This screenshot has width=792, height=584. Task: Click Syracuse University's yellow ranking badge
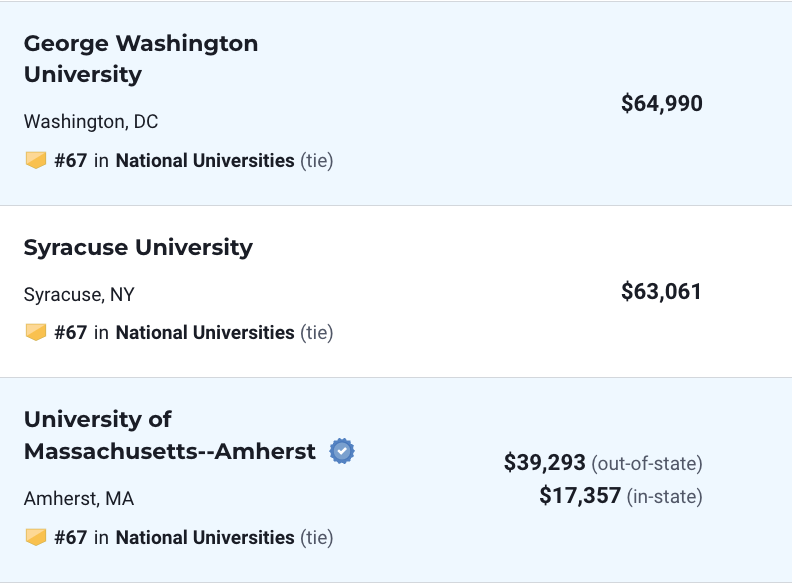36,332
